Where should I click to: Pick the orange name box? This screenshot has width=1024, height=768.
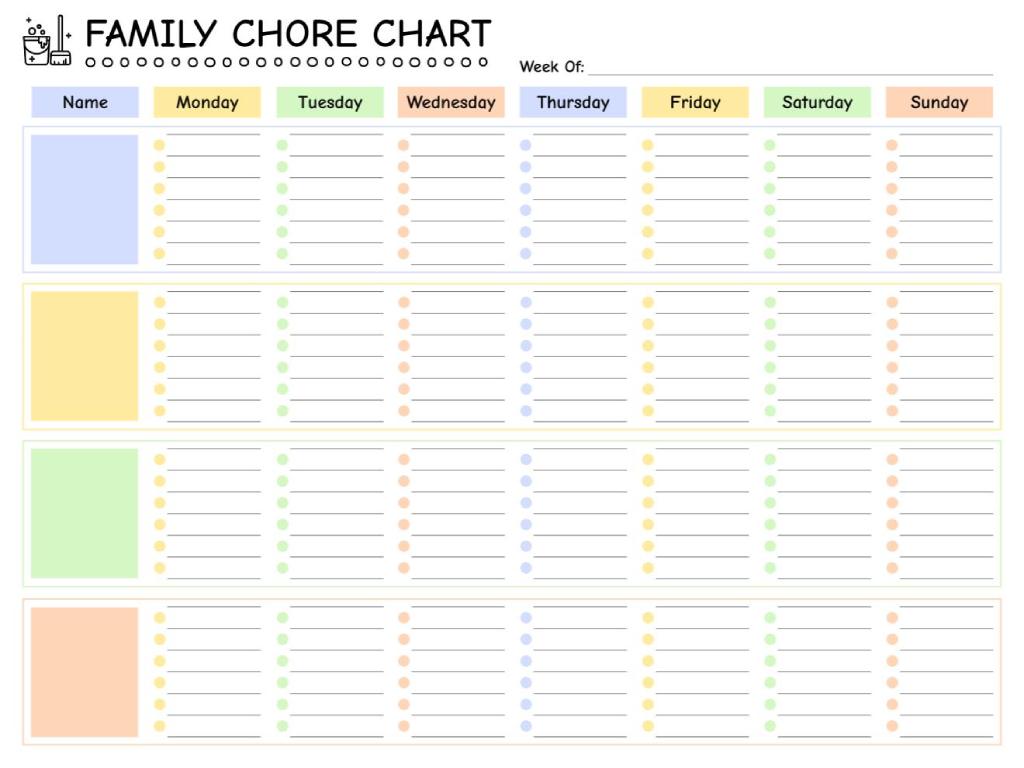coord(85,672)
